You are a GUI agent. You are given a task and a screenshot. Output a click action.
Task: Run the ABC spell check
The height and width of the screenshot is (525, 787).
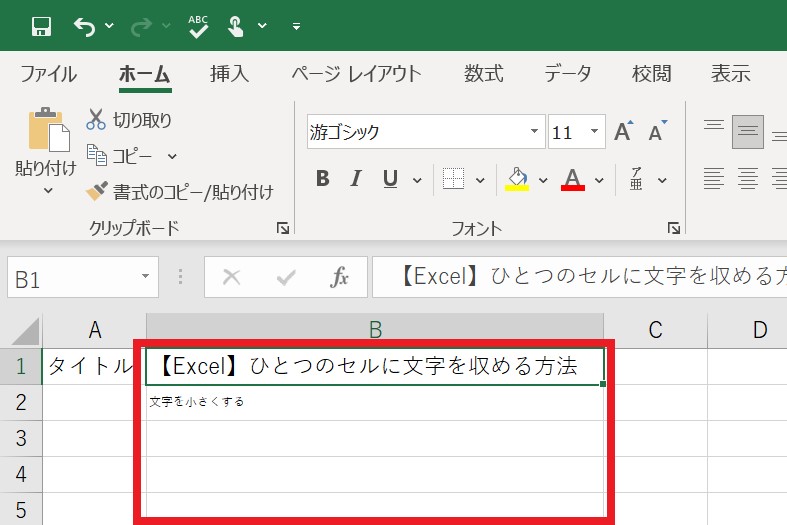pyautogui.click(x=198, y=26)
